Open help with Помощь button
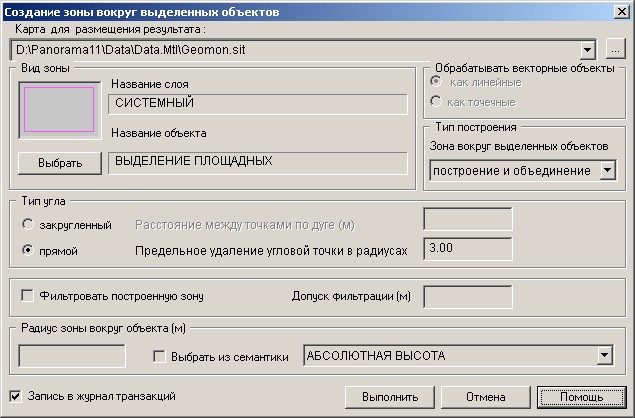Viewport: 635px width, 418px height. (x=581, y=397)
